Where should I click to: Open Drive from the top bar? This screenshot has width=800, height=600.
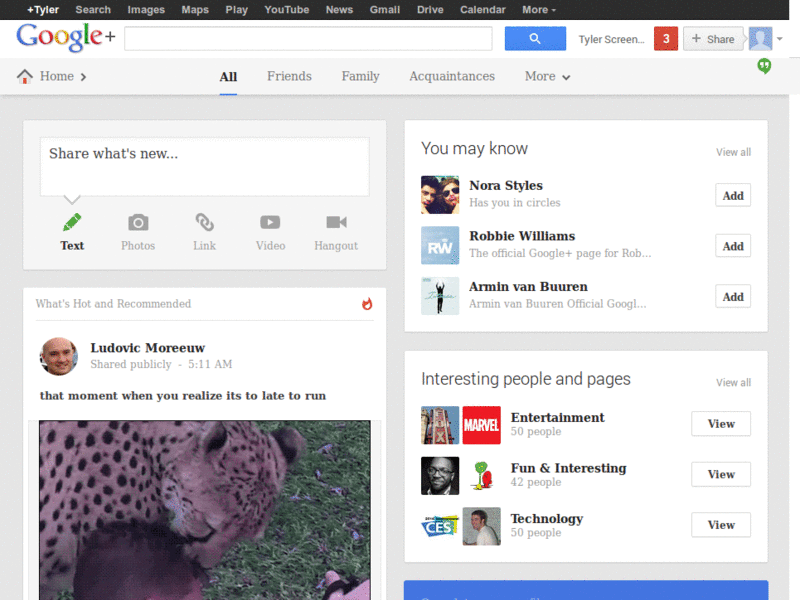coord(430,10)
